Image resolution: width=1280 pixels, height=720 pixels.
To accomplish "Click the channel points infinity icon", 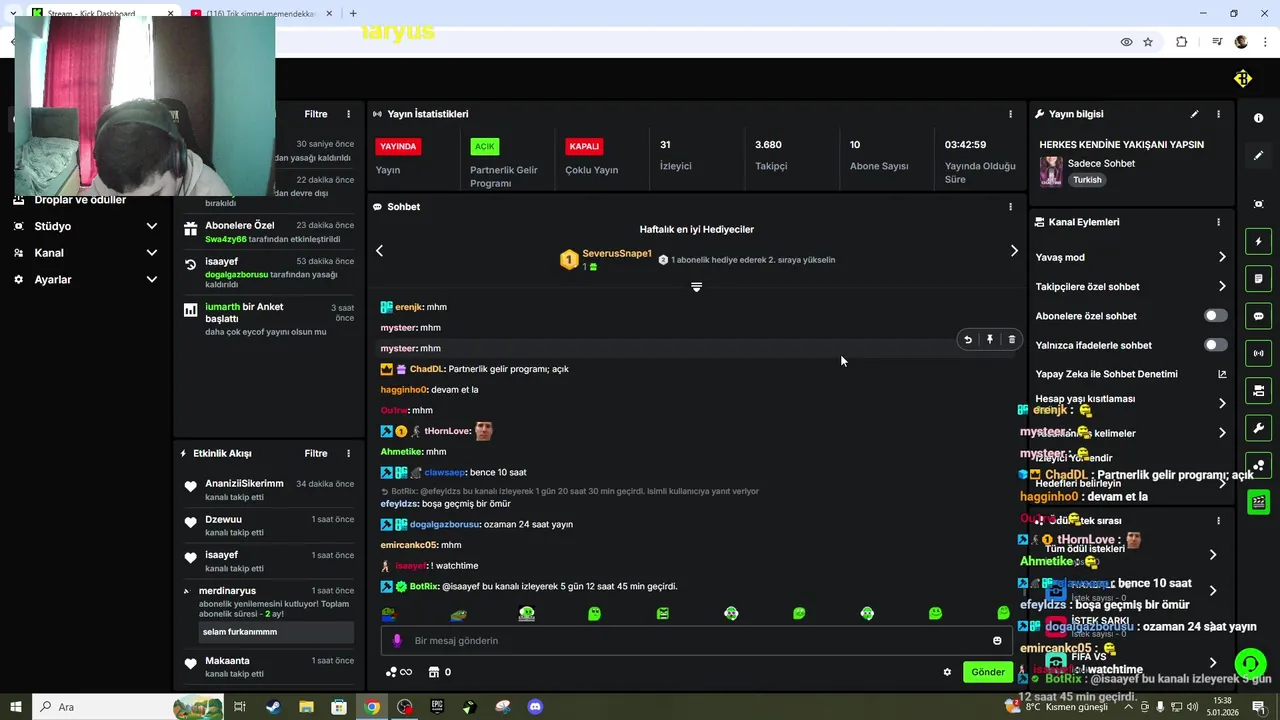I will pyautogui.click(x=399, y=672).
